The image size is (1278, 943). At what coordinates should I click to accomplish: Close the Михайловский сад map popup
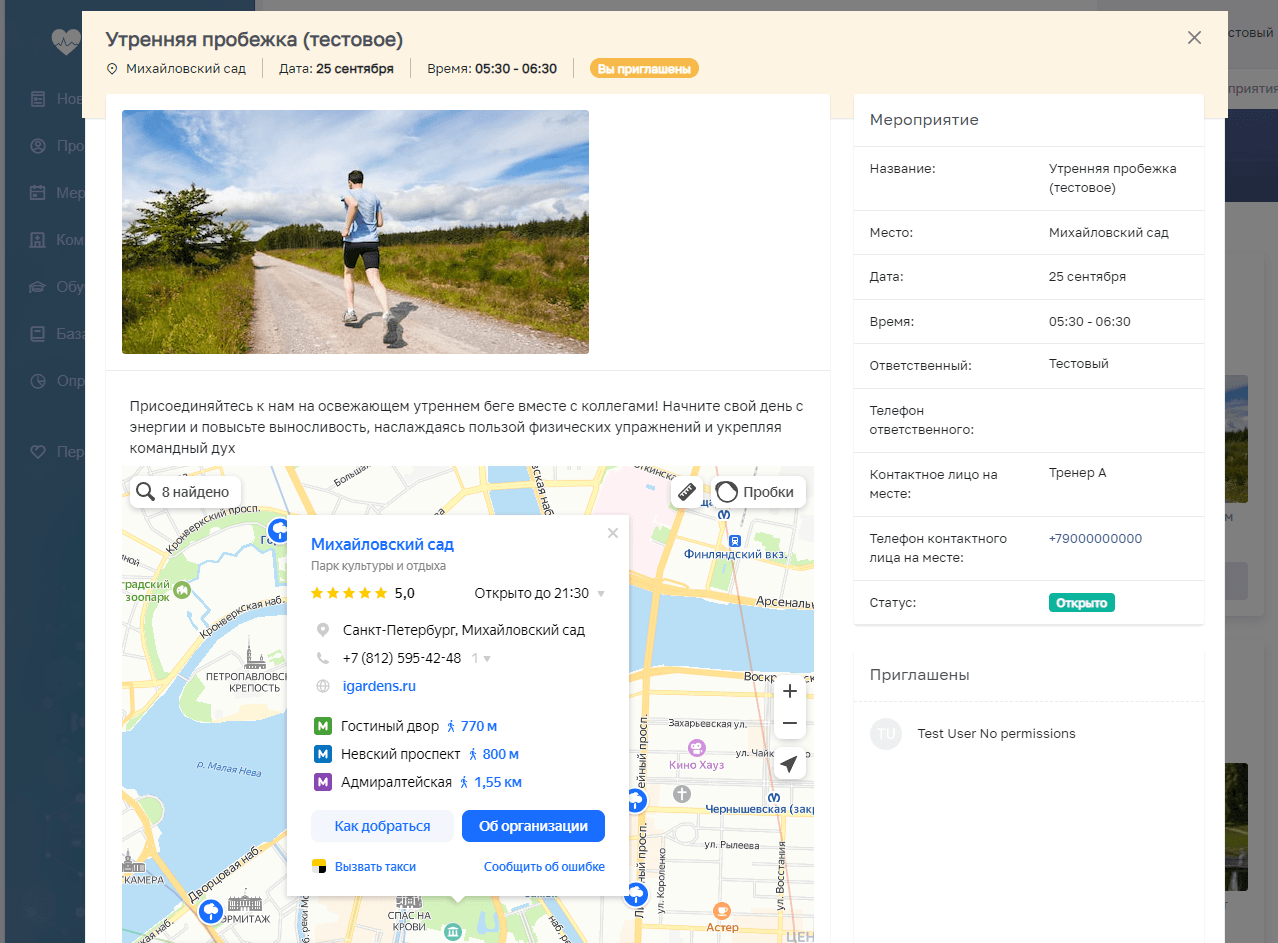613,533
